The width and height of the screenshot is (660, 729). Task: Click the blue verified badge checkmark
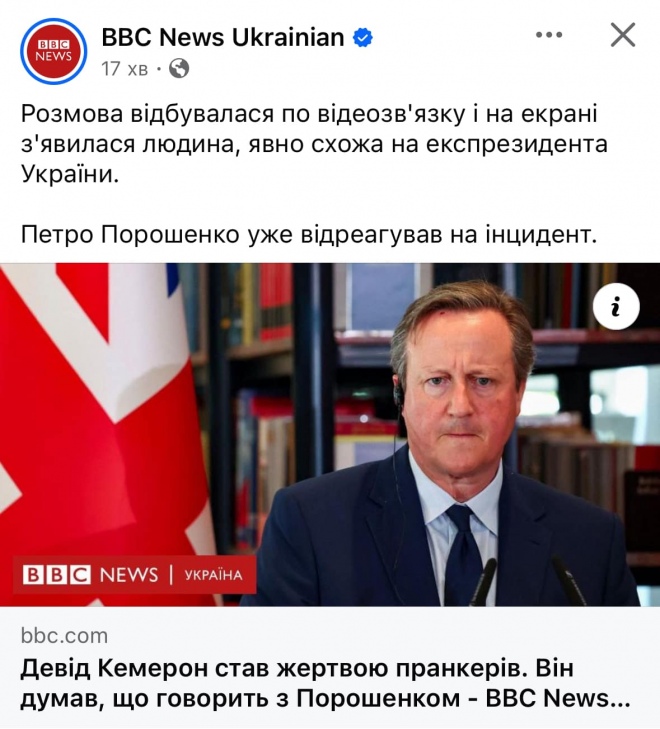[363, 38]
